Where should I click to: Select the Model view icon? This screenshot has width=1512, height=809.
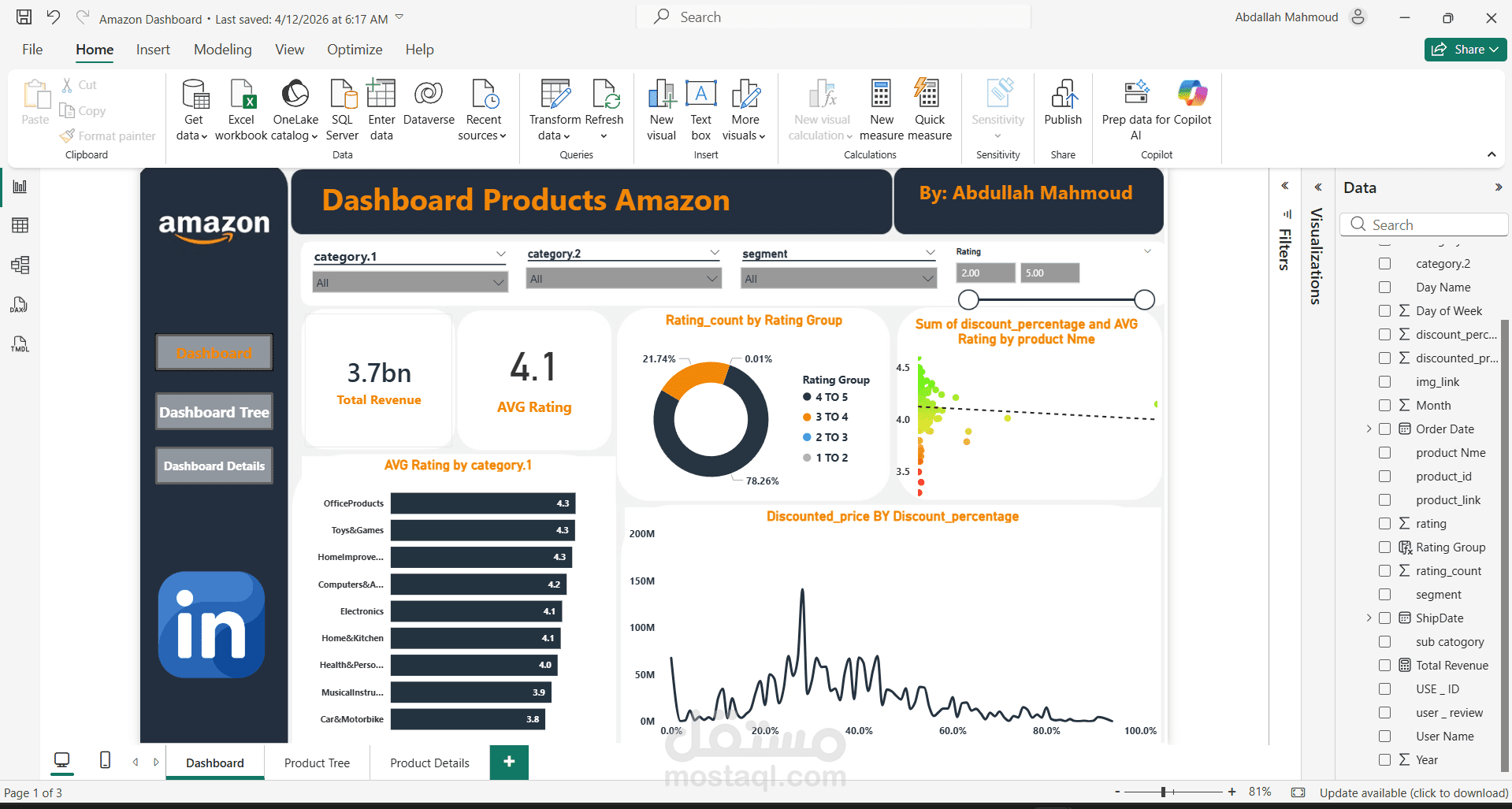click(x=20, y=265)
